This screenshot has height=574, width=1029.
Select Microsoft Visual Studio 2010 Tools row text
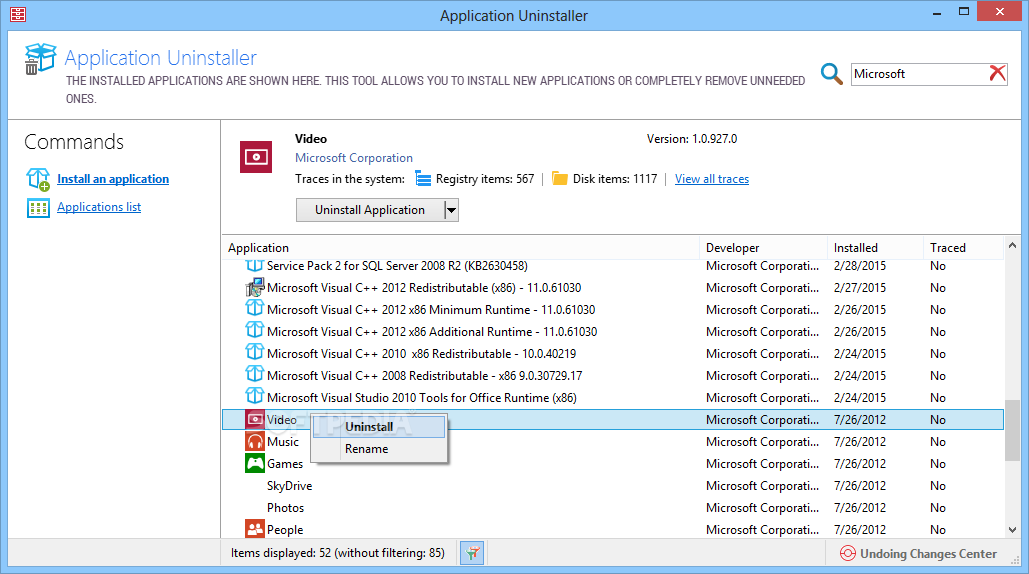(422, 398)
